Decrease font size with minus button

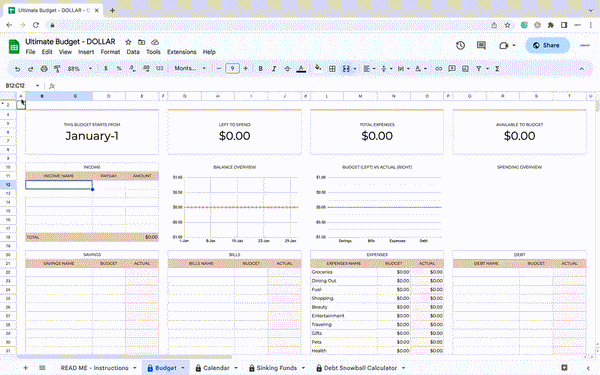(x=219, y=68)
